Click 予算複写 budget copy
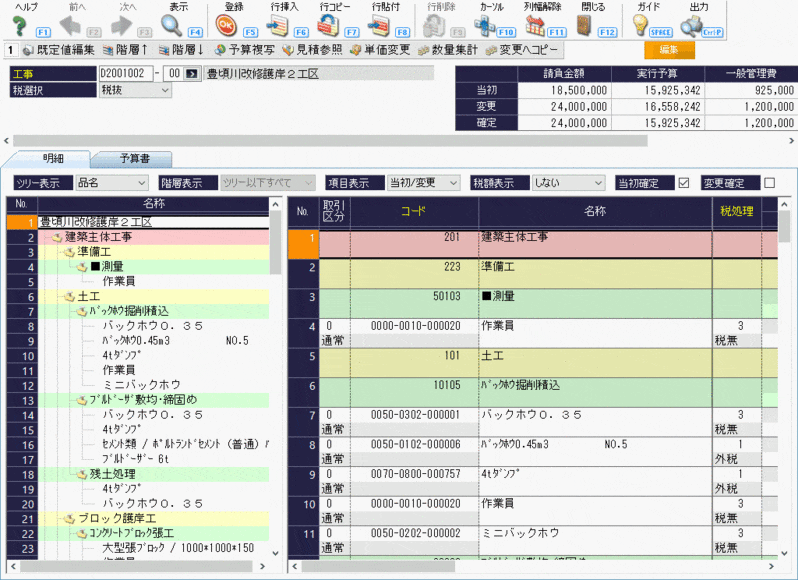This screenshot has width=798, height=580. click(244, 50)
